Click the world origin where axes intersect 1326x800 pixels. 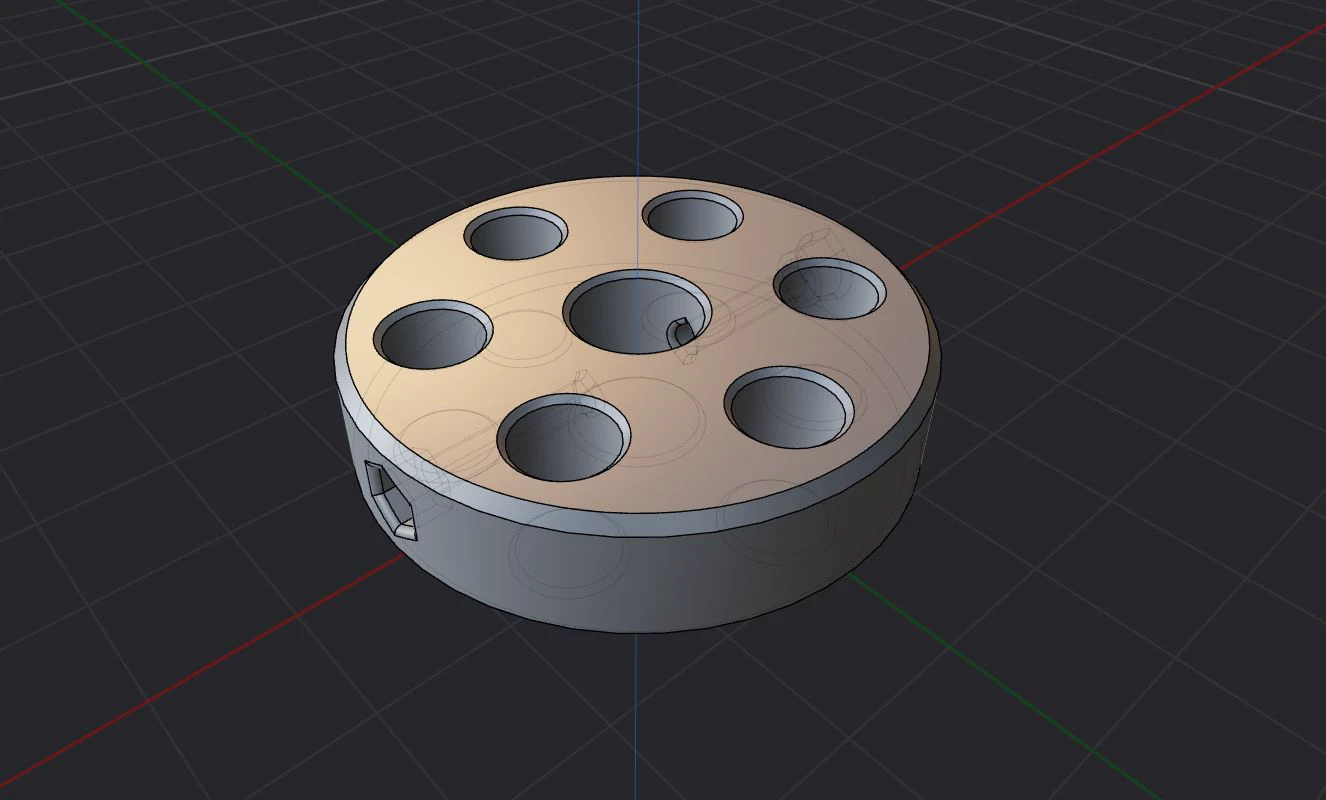(x=638, y=420)
